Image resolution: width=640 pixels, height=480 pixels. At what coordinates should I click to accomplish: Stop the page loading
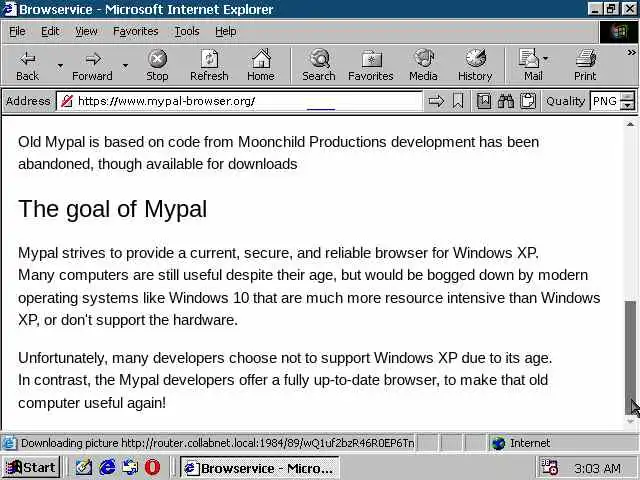coord(157,65)
